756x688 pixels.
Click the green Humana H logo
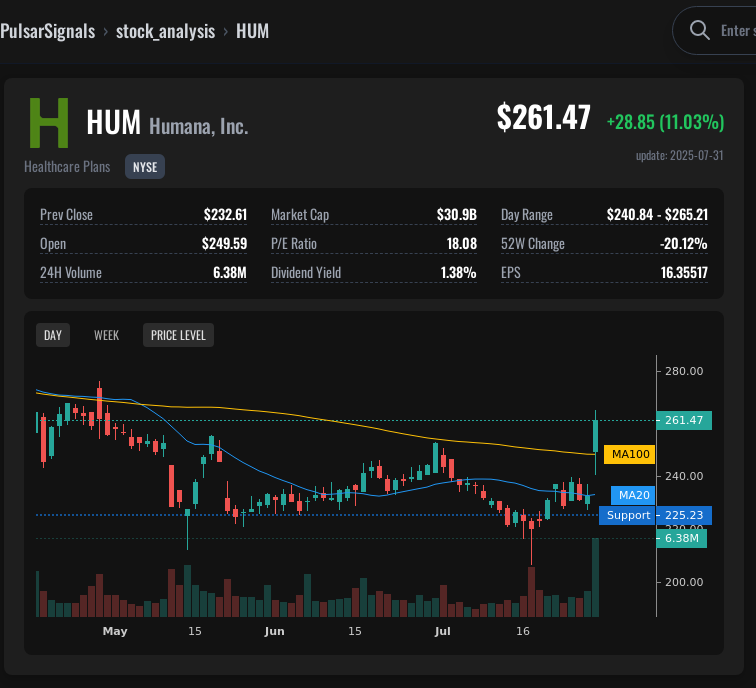[49, 123]
